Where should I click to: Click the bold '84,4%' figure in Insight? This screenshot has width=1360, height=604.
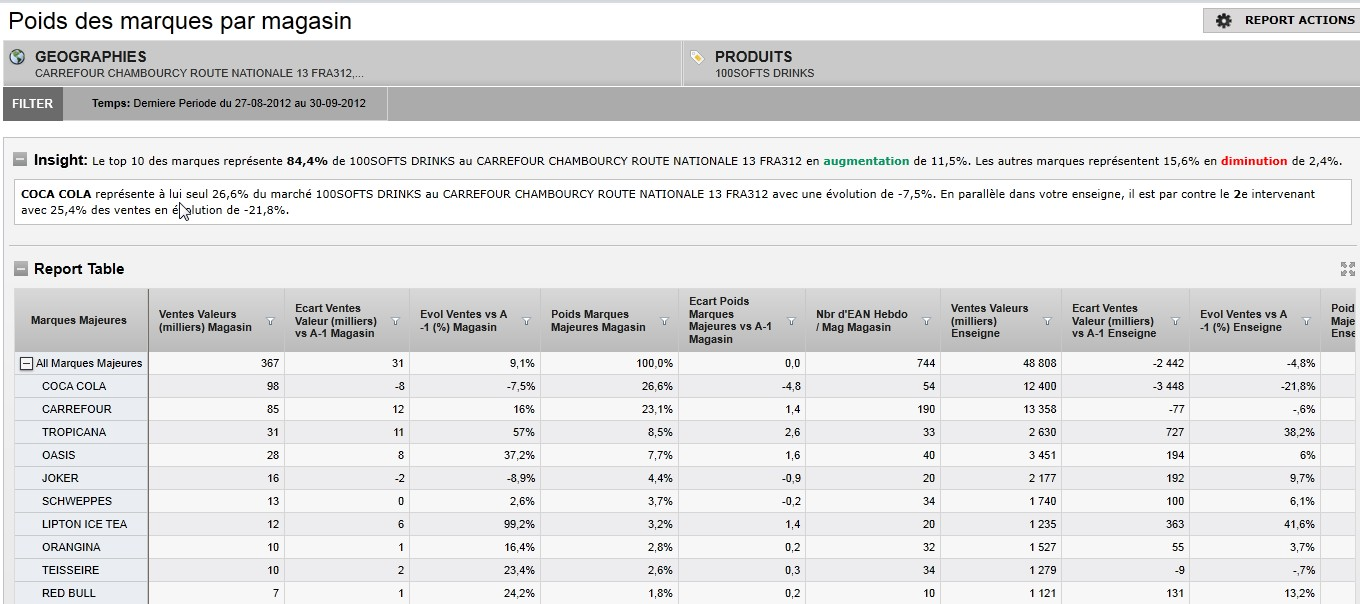pyautogui.click(x=307, y=160)
